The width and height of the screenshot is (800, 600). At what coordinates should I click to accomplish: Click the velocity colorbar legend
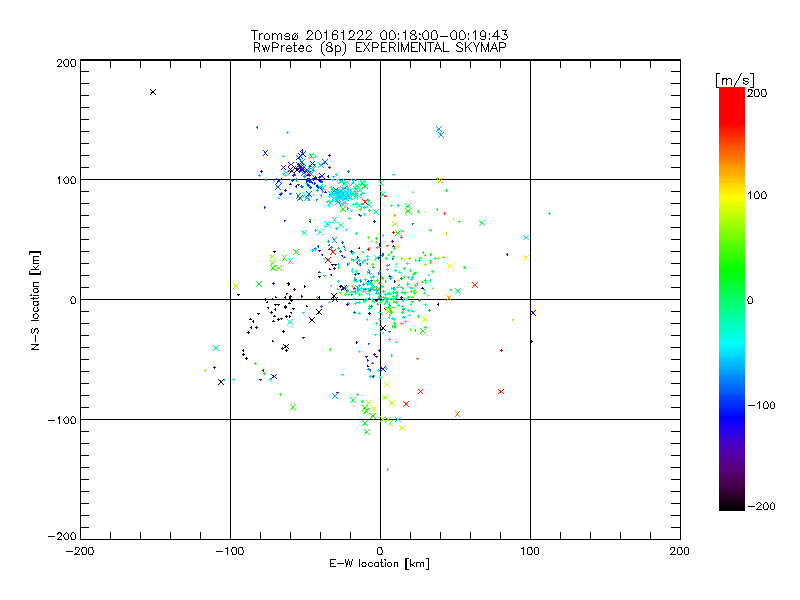pos(732,299)
